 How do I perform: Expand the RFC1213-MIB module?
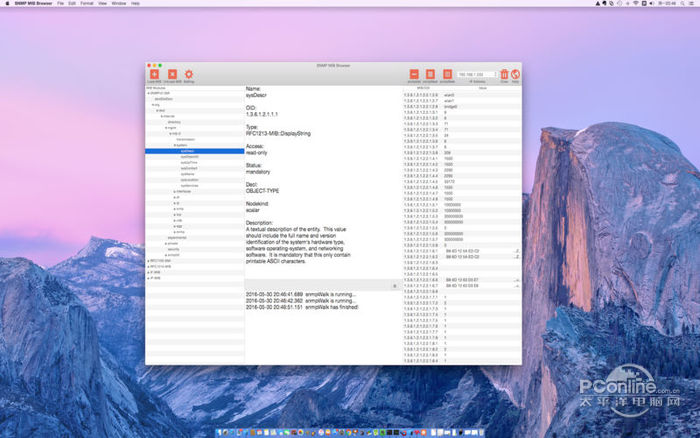click(148, 267)
